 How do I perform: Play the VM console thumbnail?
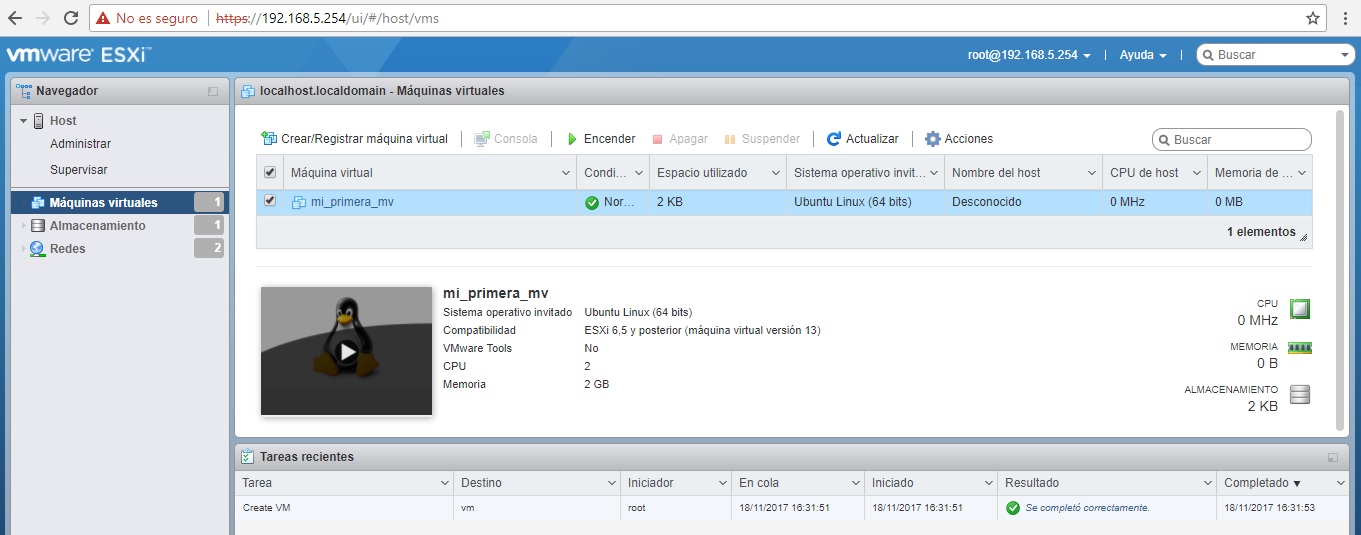[346, 351]
